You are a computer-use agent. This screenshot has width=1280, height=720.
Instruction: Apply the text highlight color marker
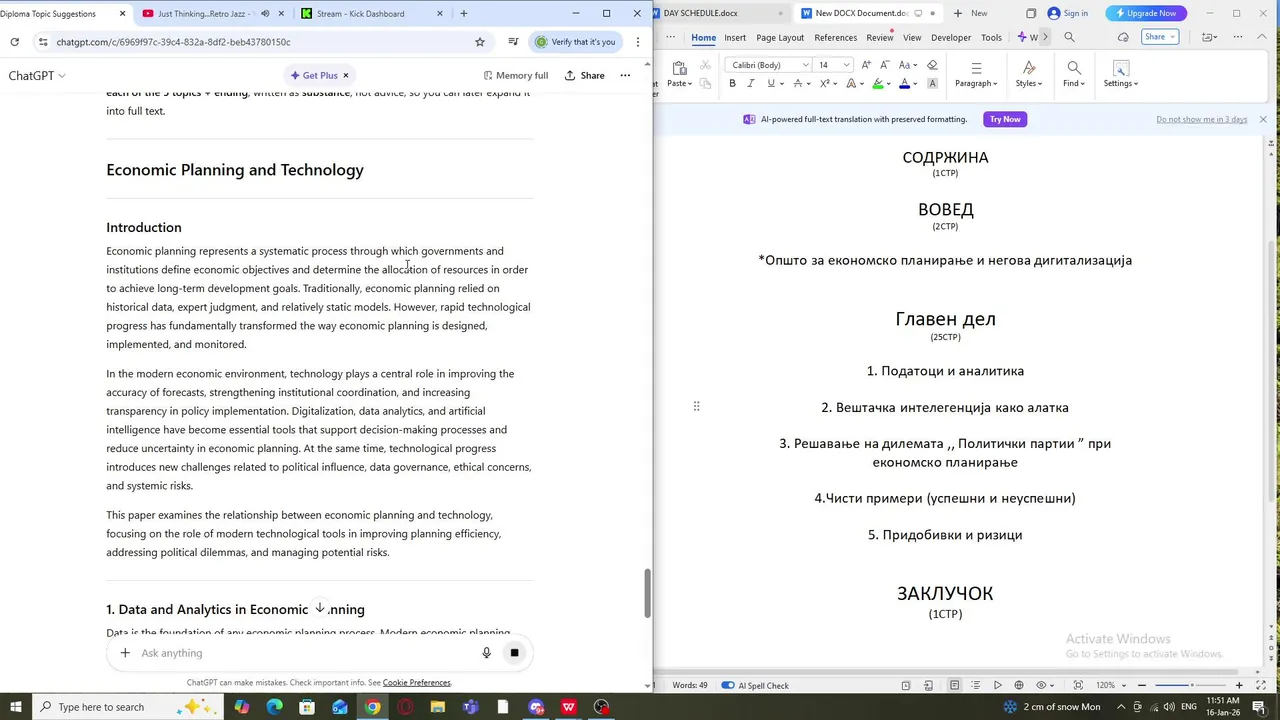[878, 84]
